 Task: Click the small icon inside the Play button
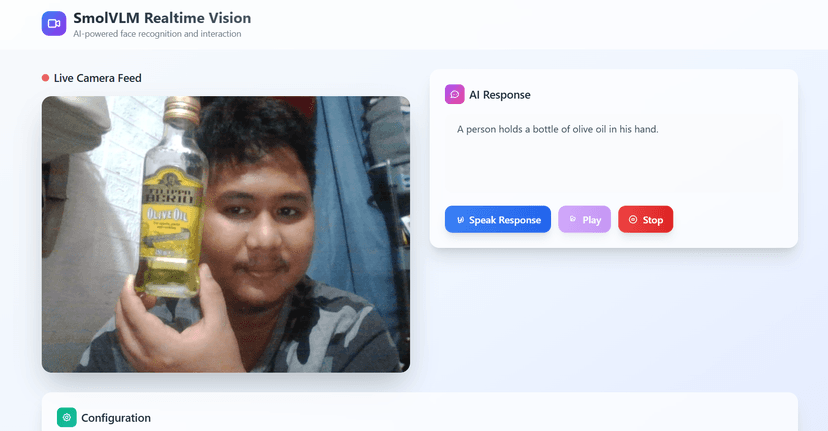[573, 219]
